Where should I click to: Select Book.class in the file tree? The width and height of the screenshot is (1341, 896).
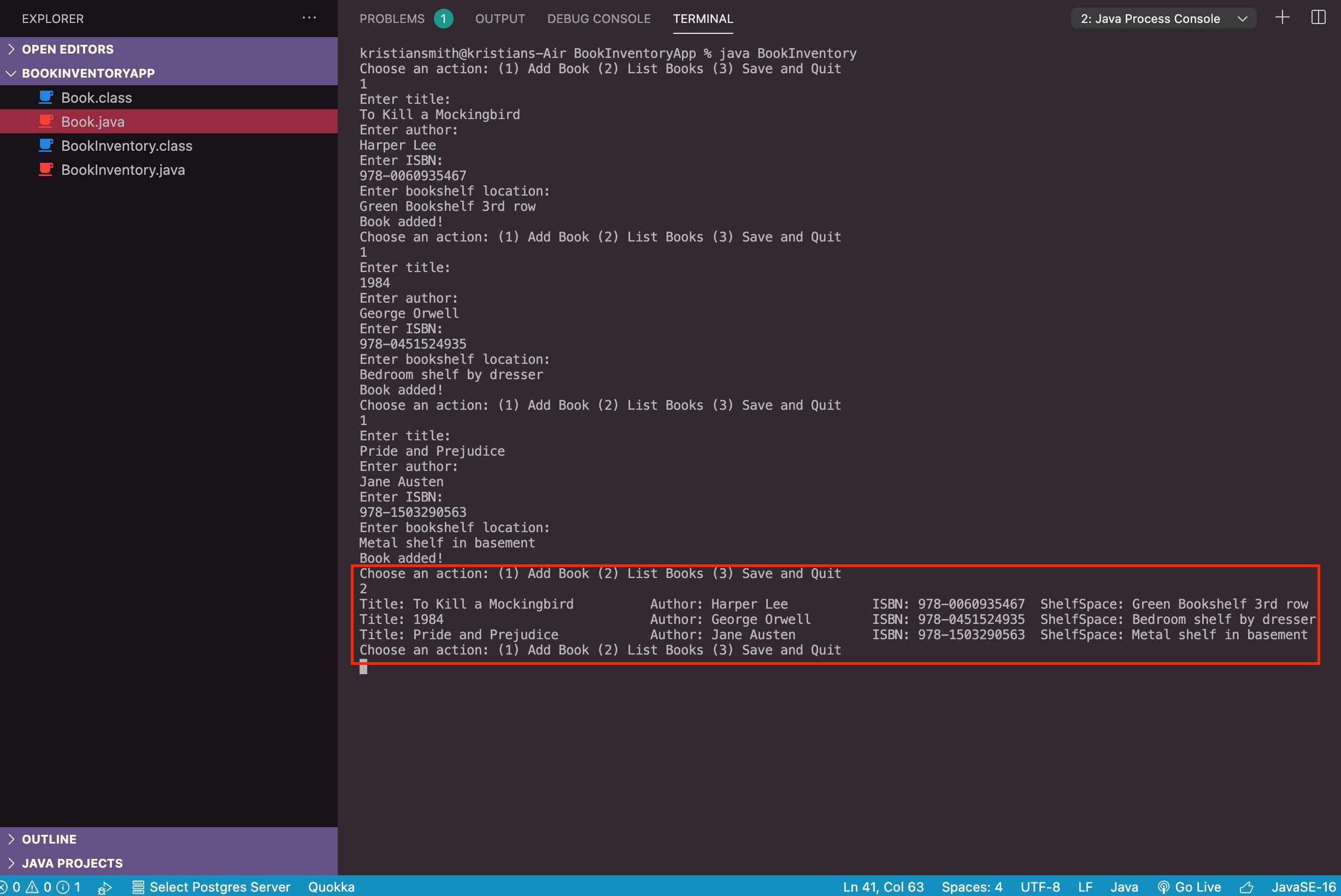pos(168,97)
